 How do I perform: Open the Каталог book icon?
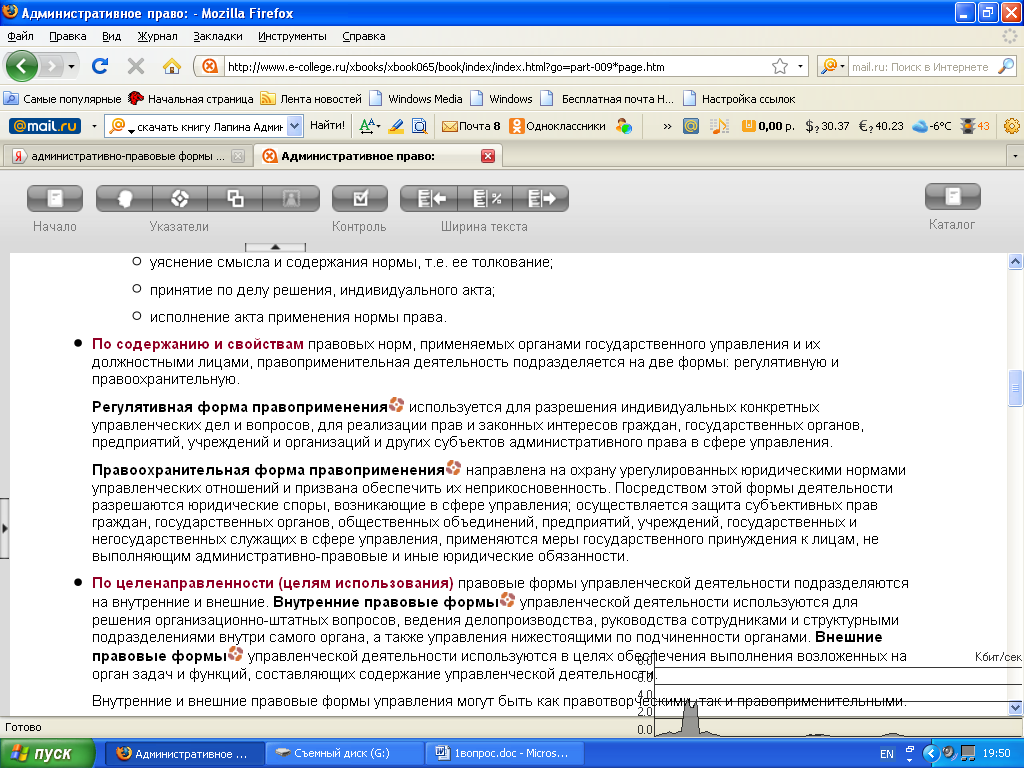tap(953, 197)
